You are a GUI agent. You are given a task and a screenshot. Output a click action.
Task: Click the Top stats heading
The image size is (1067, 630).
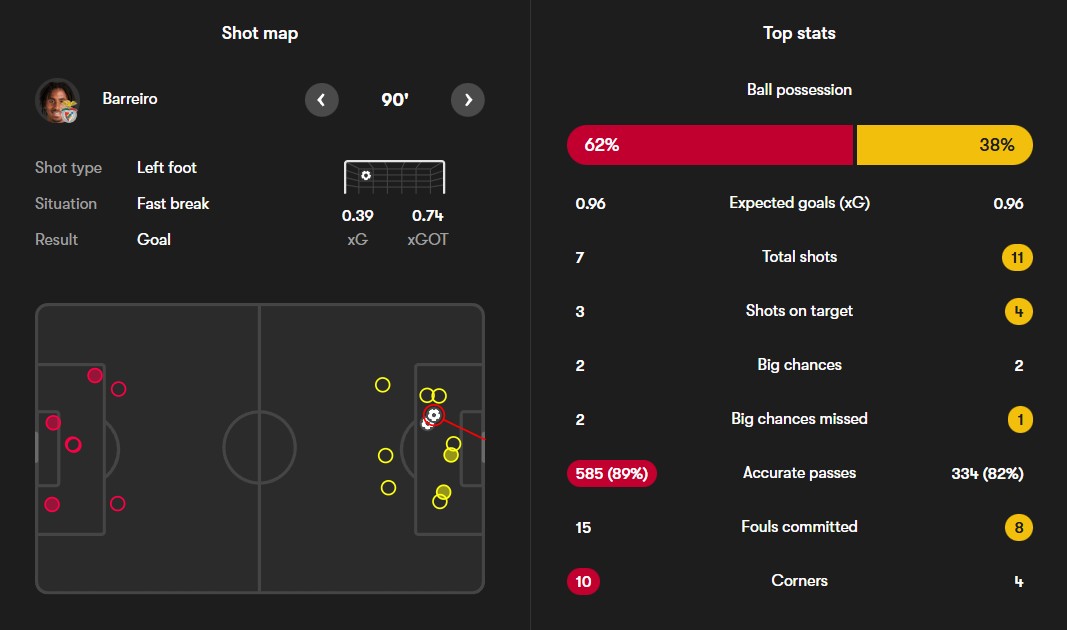pos(799,34)
